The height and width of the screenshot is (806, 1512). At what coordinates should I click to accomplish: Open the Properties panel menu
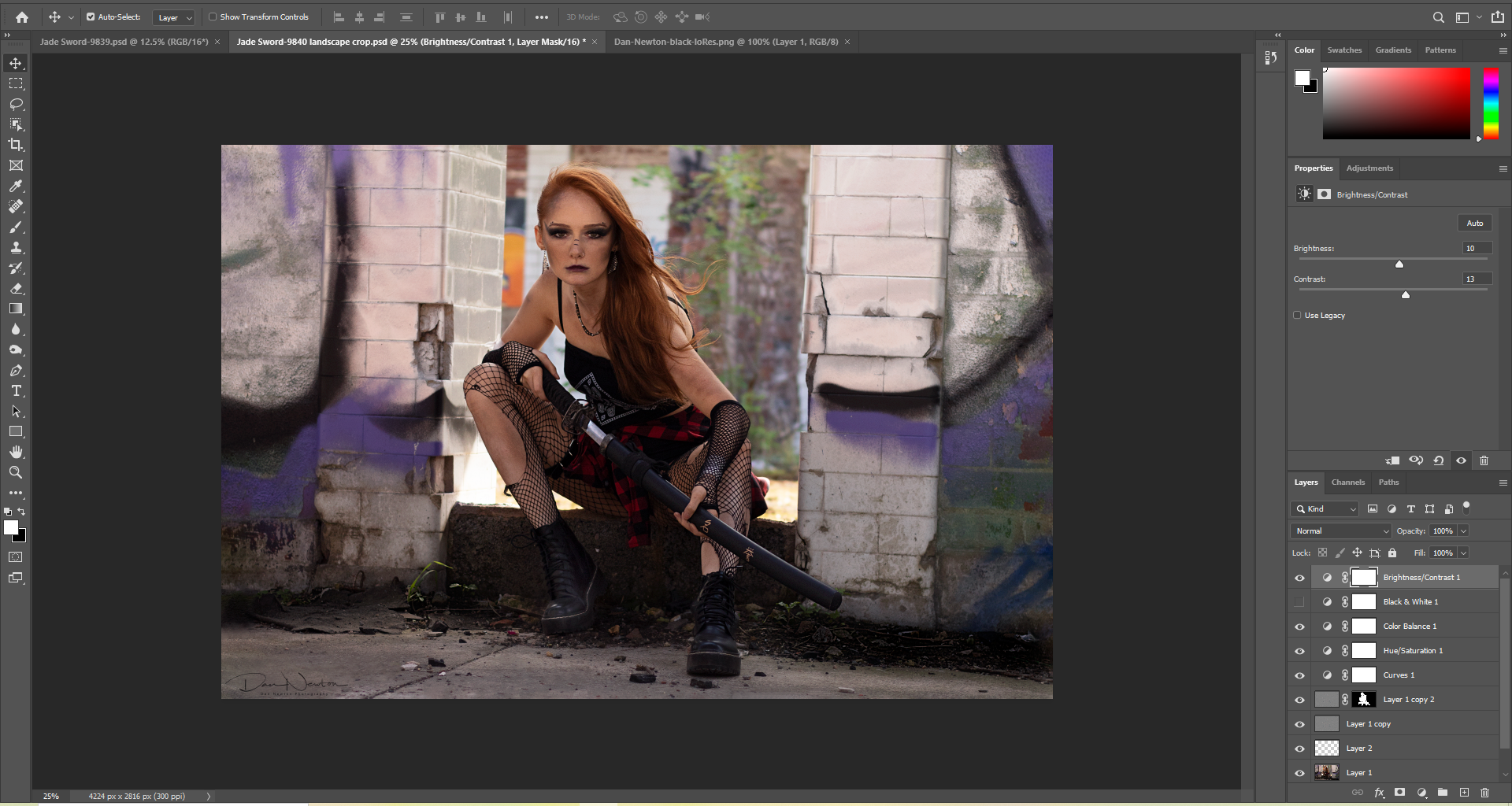point(1503,168)
